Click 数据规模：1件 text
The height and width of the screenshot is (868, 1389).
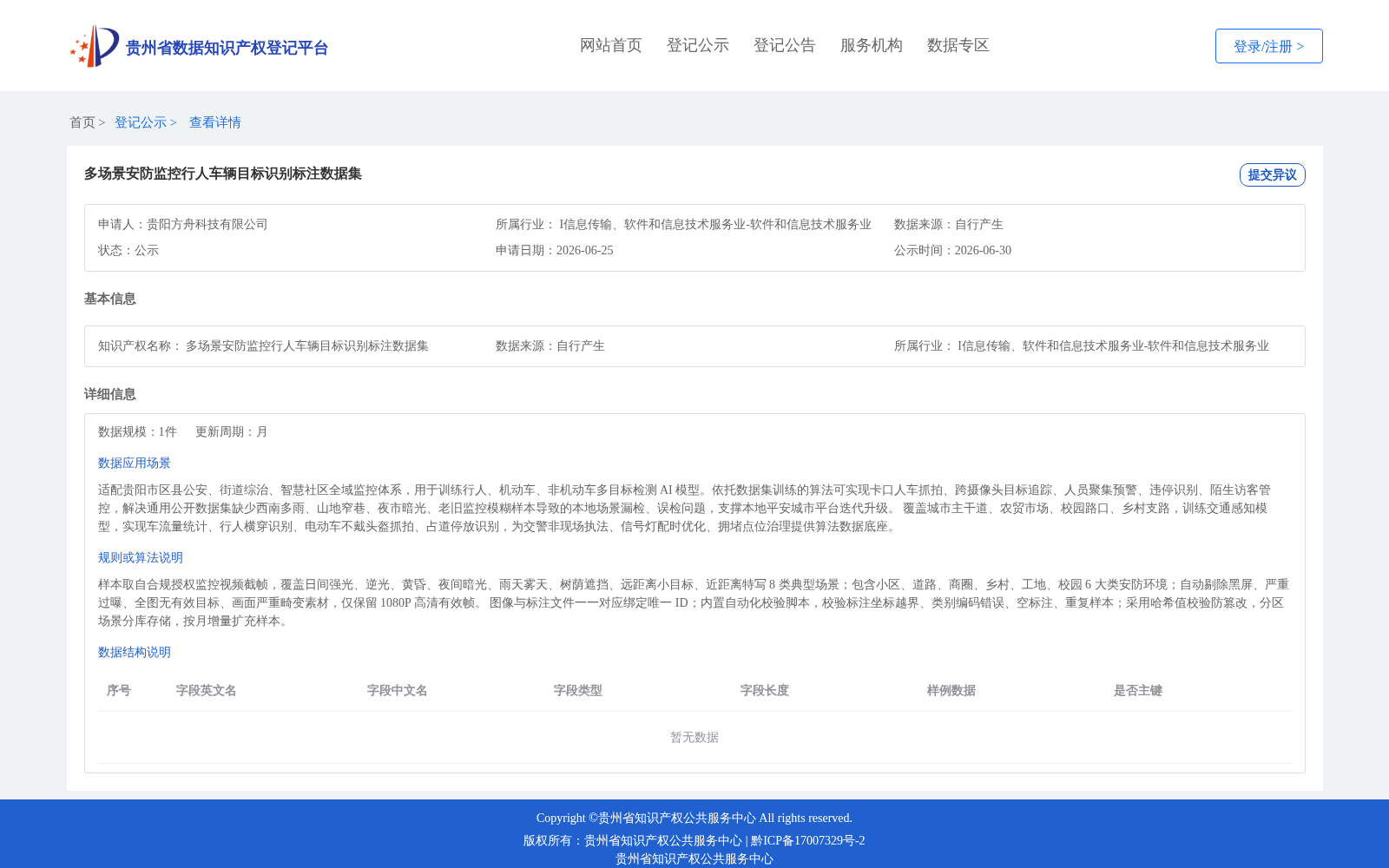click(x=137, y=431)
